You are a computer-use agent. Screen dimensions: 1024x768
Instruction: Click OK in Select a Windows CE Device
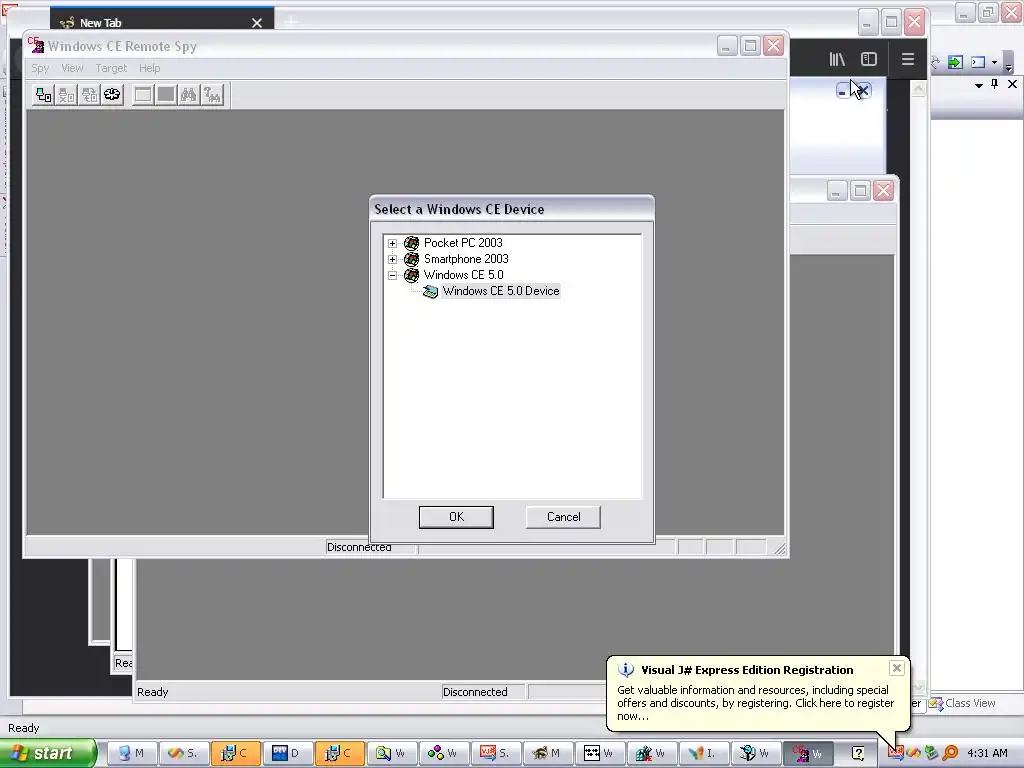click(456, 517)
